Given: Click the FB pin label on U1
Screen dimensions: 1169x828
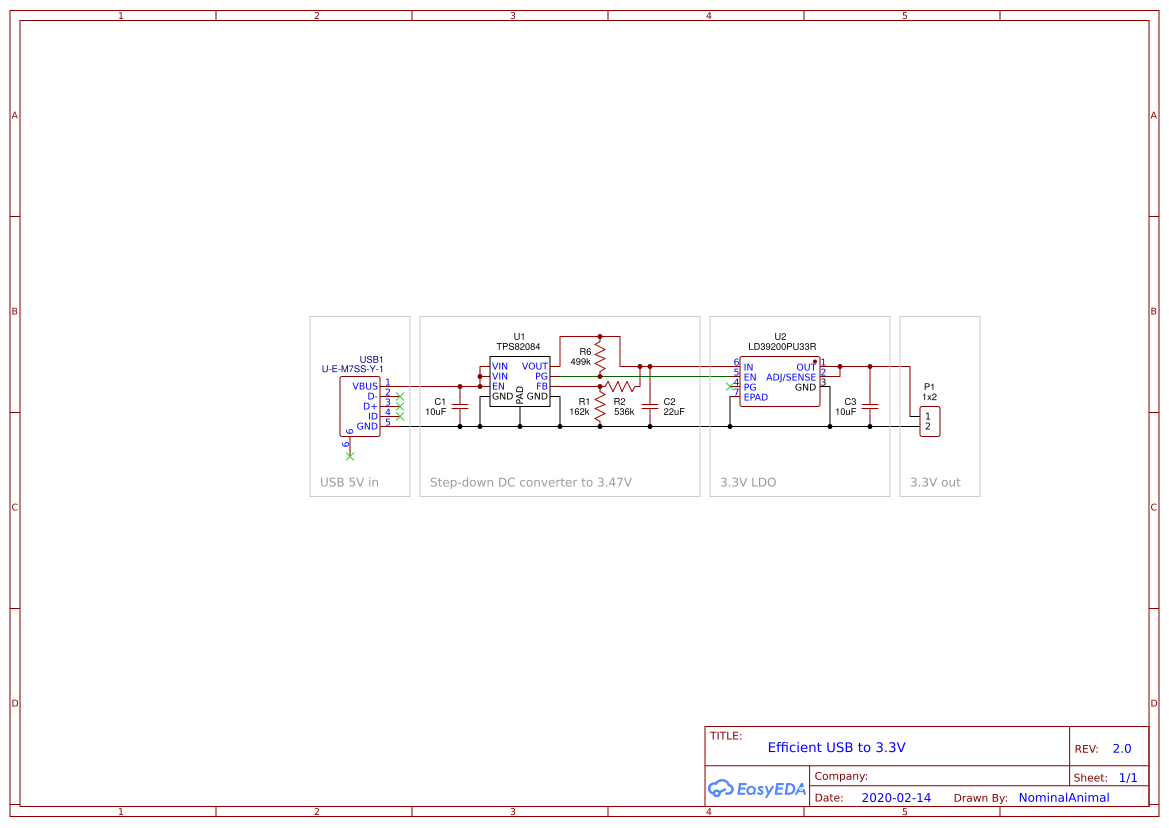Looking at the screenshot, I should (542, 386).
